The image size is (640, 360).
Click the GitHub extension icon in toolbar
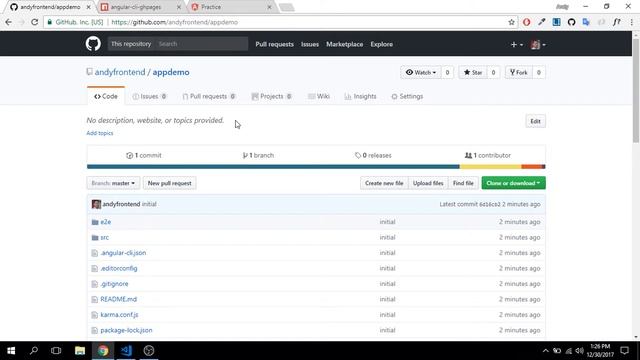(571, 22)
